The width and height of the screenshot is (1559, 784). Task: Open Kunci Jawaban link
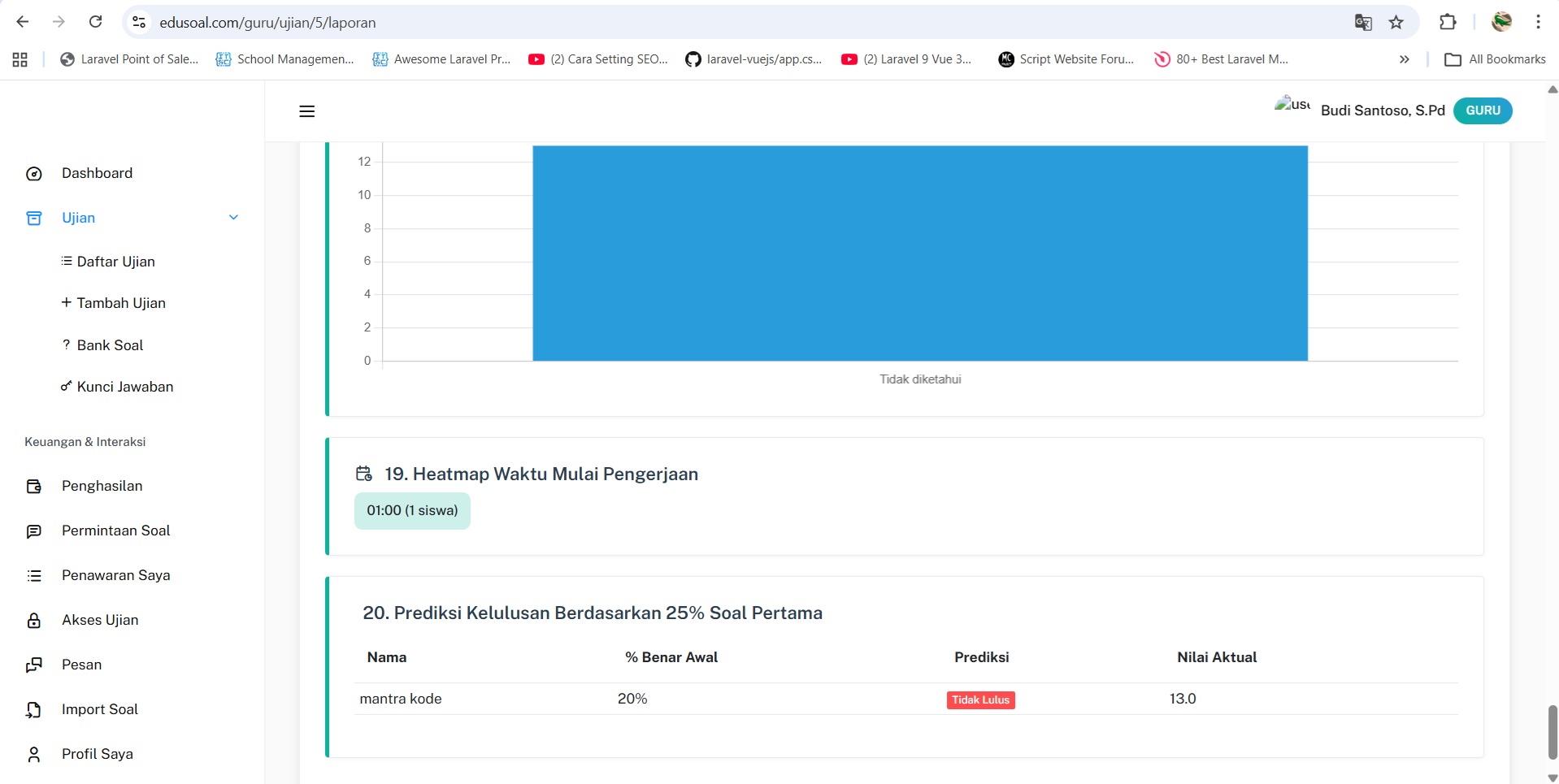pos(124,387)
